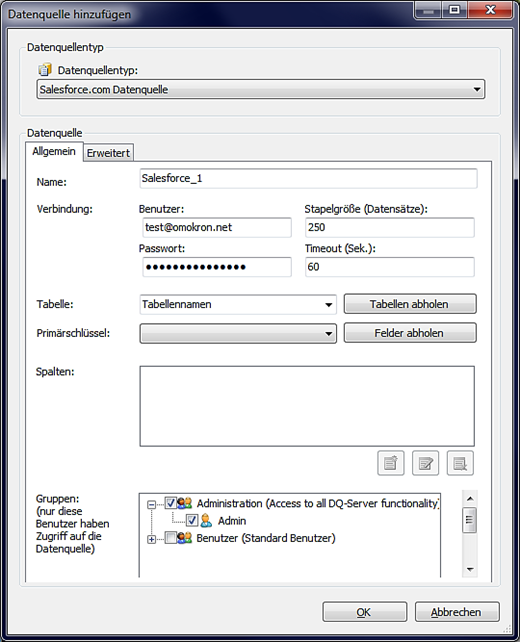
Task: Click the edit column pencil icon button
Action: [x=425, y=463]
